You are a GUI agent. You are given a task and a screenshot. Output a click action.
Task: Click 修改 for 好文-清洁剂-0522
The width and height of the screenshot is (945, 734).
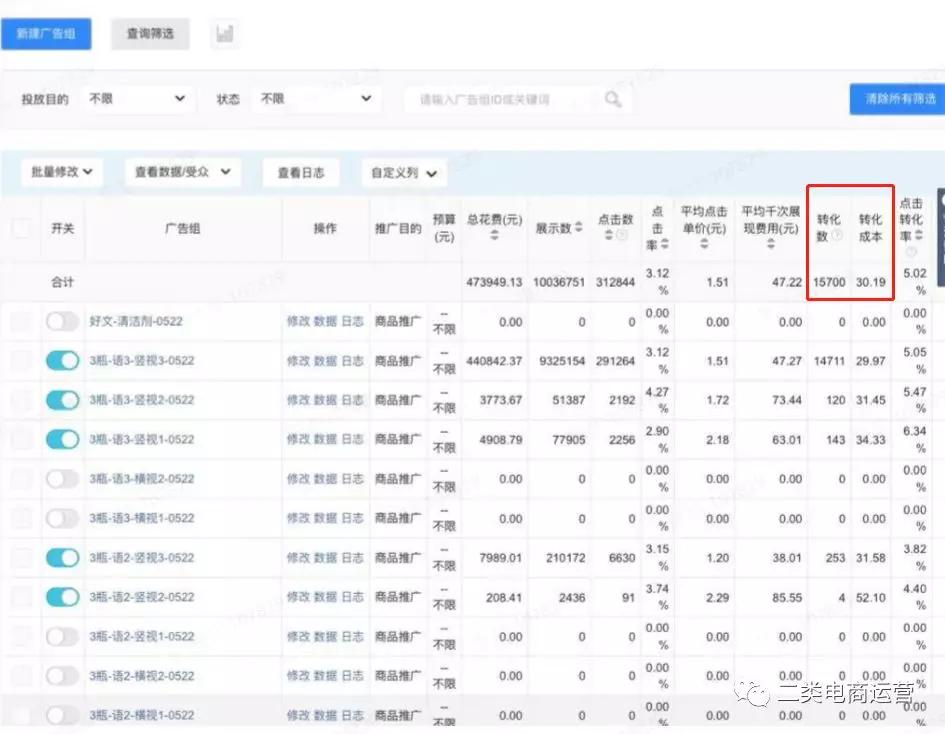tap(298, 322)
